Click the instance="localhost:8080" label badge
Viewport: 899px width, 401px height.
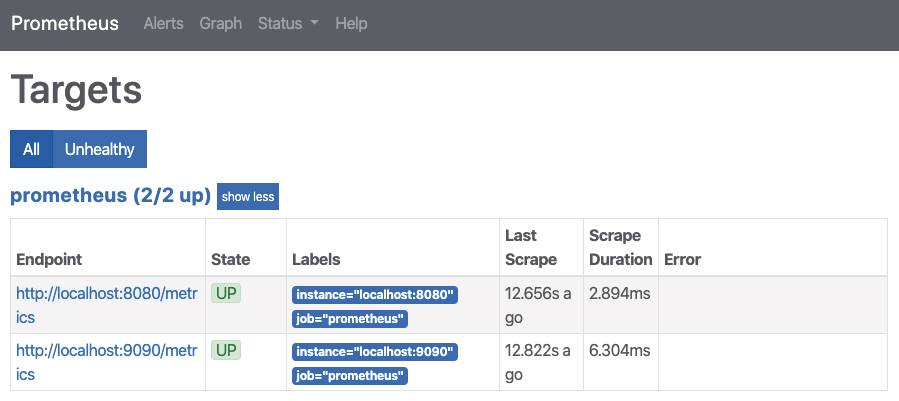click(x=375, y=295)
